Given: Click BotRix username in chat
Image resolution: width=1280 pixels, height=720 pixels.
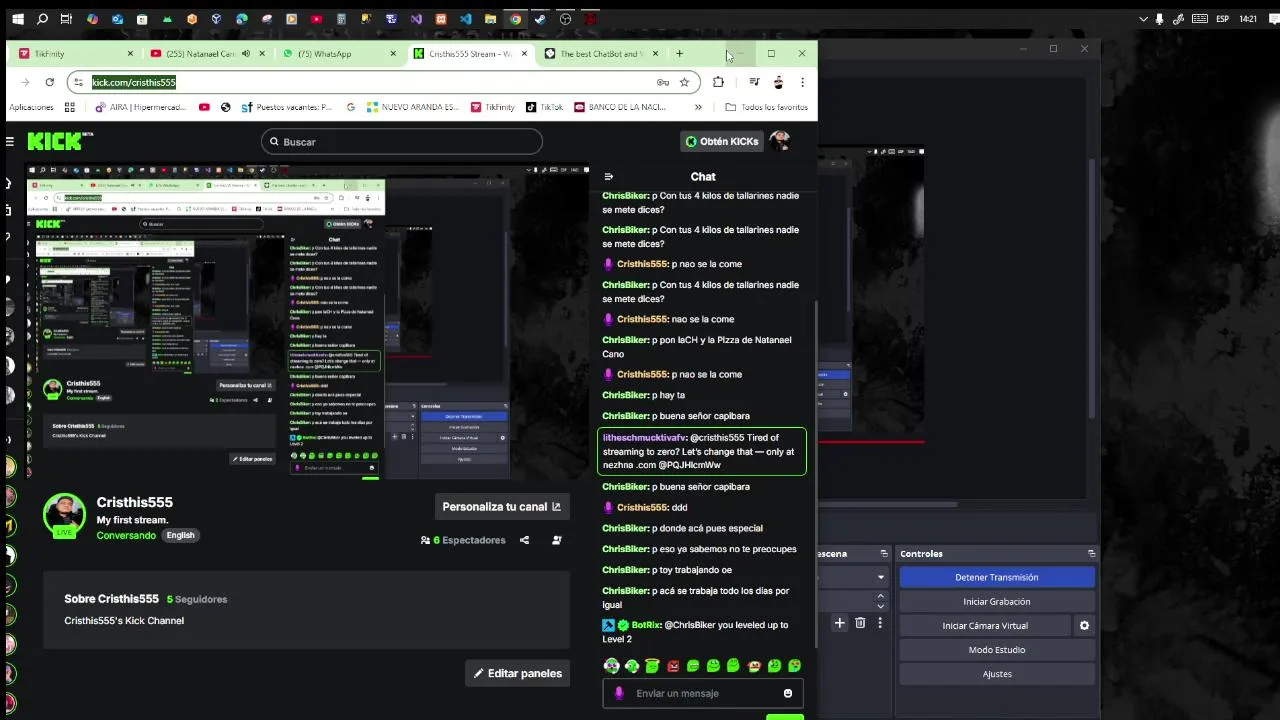Looking at the screenshot, I should pyautogui.click(x=646, y=625).
